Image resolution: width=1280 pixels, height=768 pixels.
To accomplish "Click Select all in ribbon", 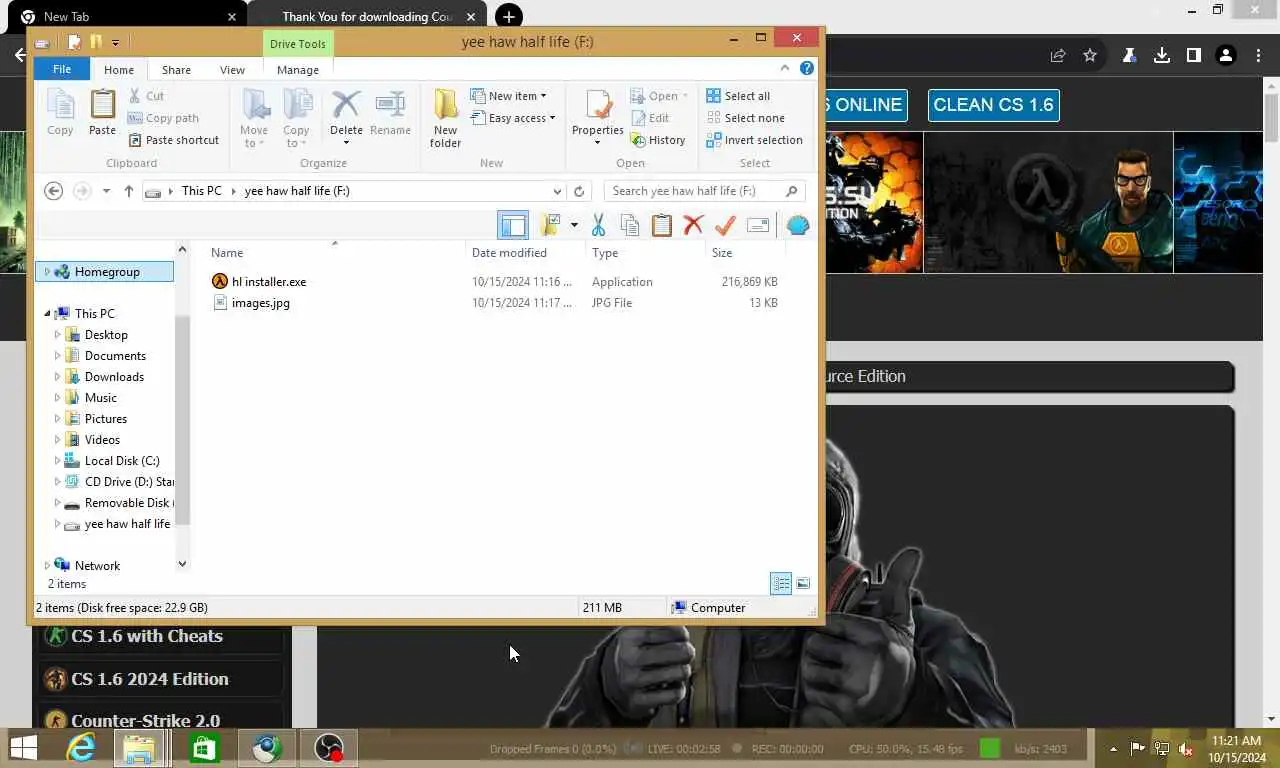I will click(x=738, y=96).
